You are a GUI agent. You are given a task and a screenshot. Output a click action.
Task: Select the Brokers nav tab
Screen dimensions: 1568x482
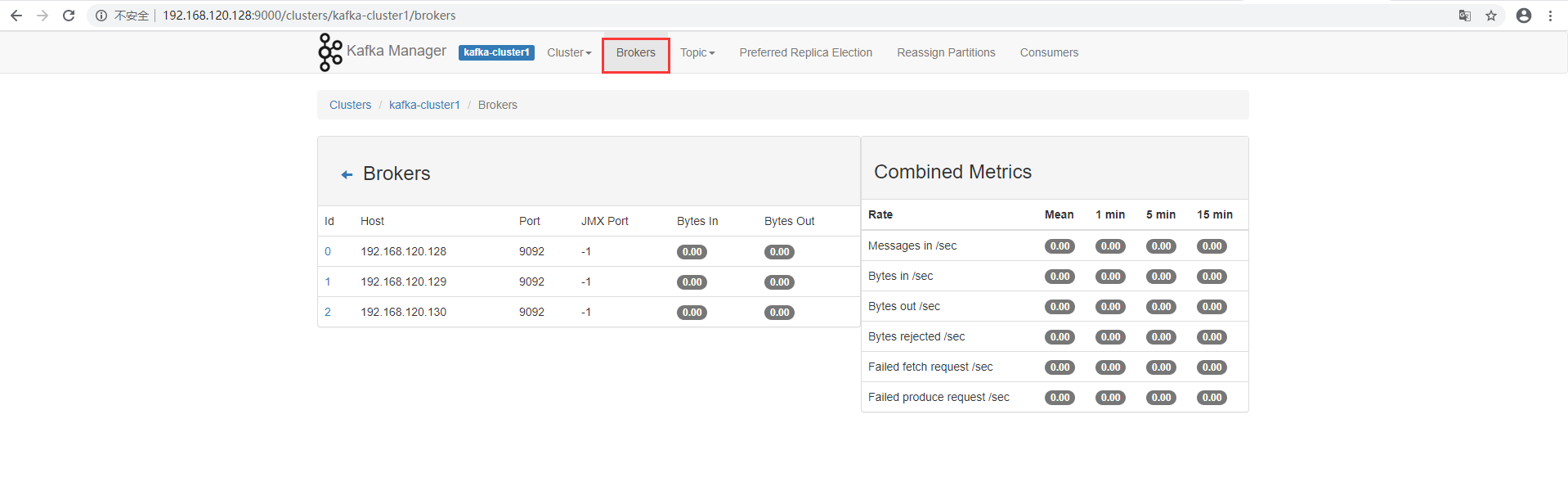(636, 52)
